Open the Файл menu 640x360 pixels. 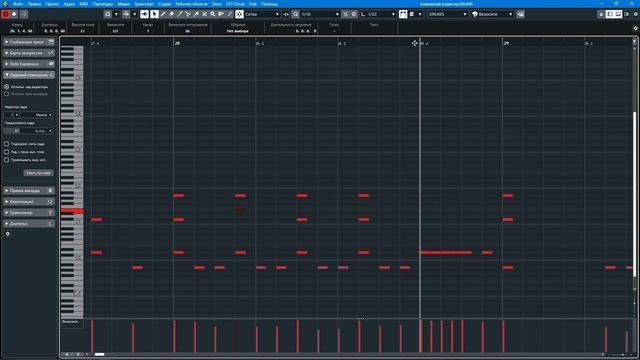[x=18, y=4]
